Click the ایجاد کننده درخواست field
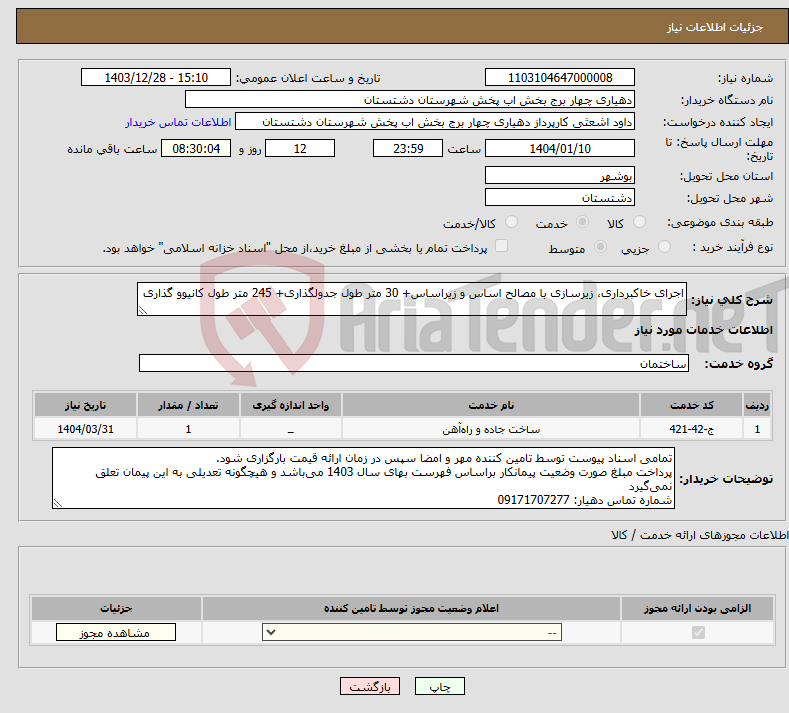Image resolution: width=789 pixels, height=713 pixels. point(435,122)
